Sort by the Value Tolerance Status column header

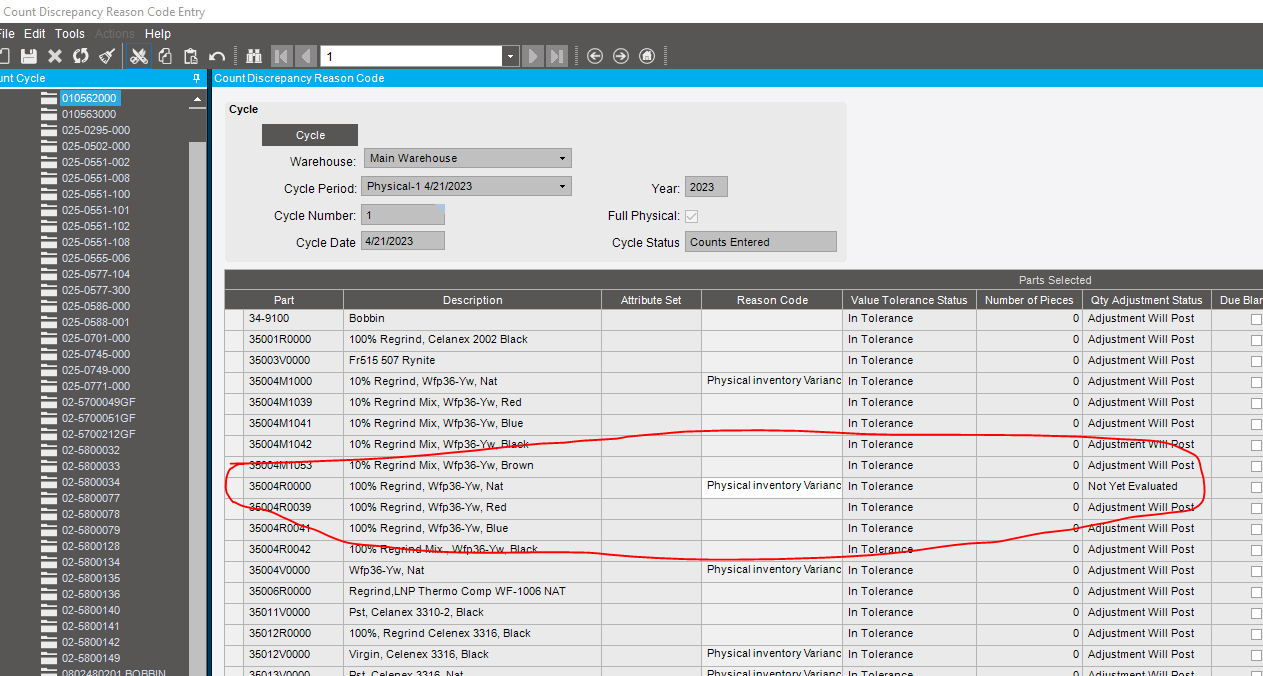(x=909, y=300)
